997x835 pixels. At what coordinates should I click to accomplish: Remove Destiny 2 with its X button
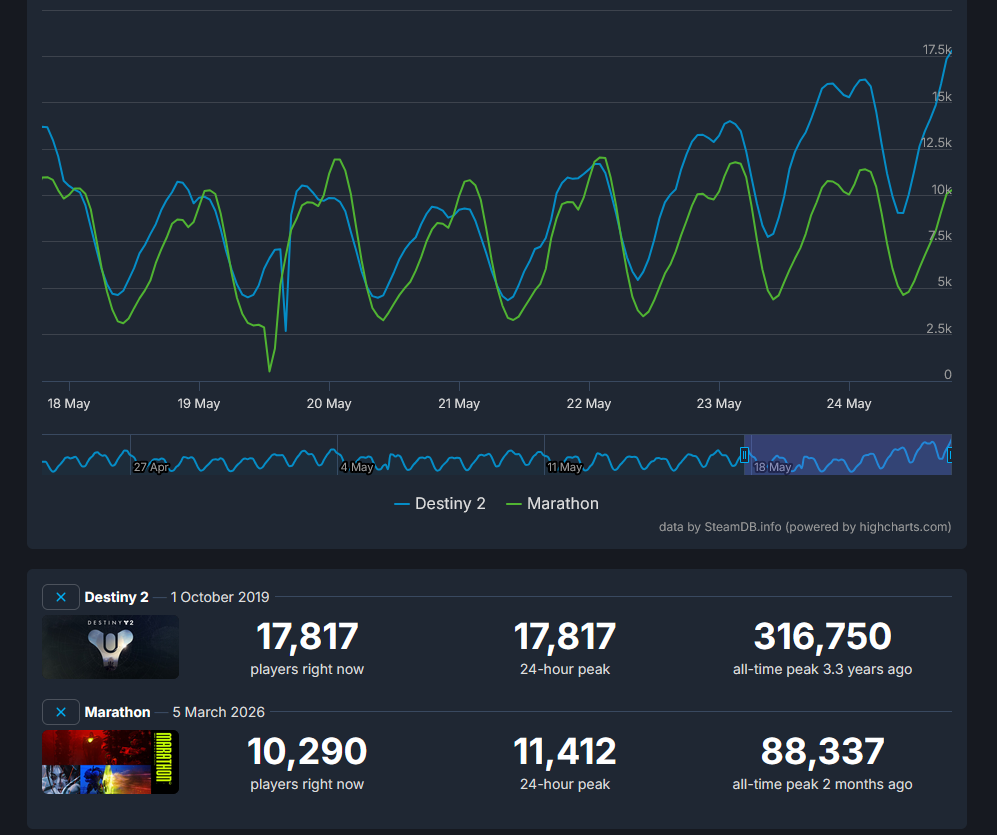pyautogui.click(x=60, y=597)
